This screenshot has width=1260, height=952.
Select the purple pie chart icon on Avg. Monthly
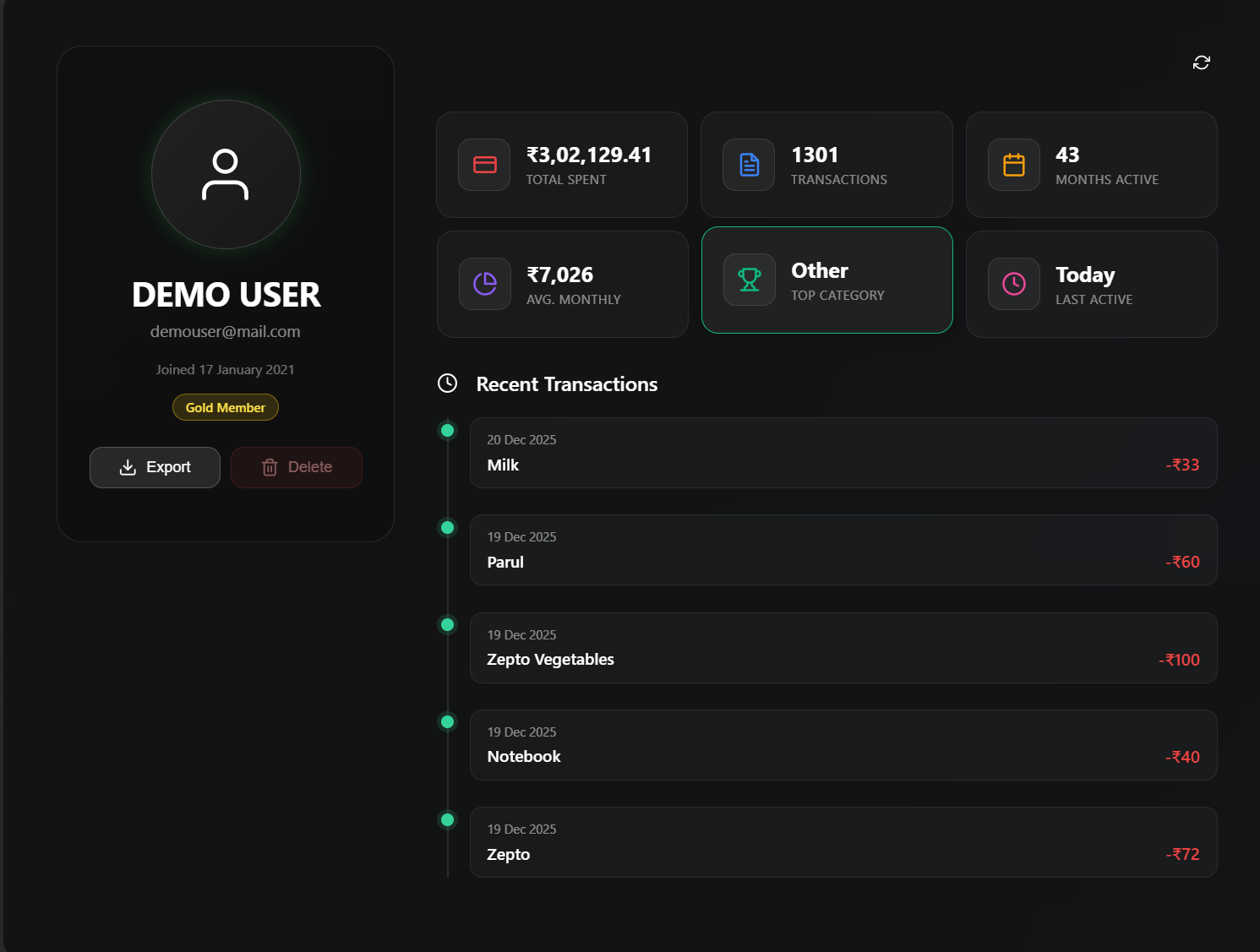point(483,284)
